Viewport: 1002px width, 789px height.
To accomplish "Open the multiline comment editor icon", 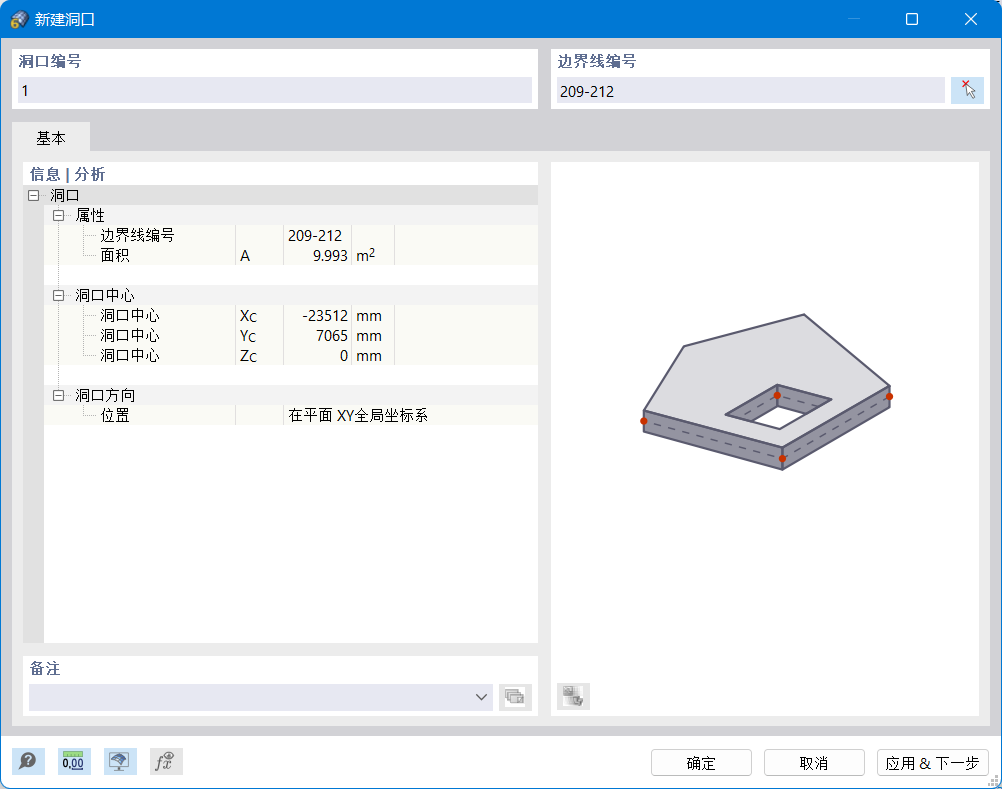I will 515,697.
